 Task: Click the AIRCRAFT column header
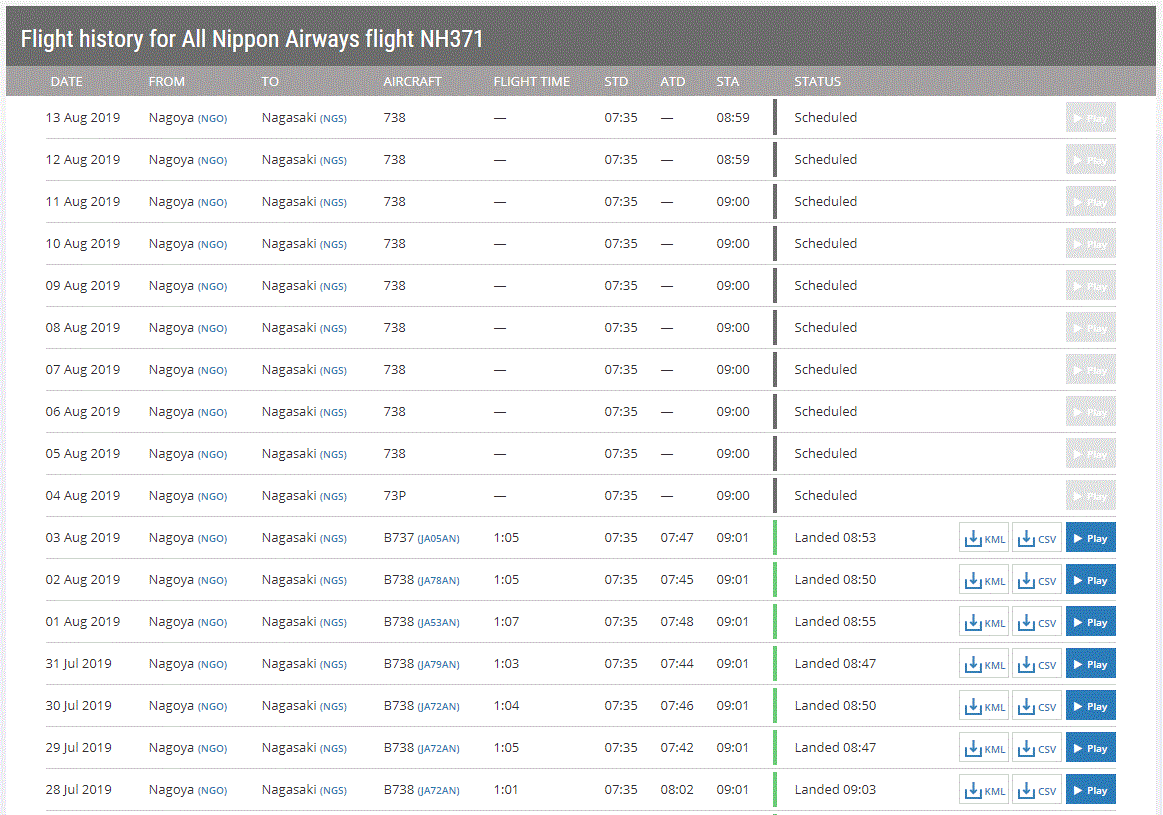pos(412,82)
